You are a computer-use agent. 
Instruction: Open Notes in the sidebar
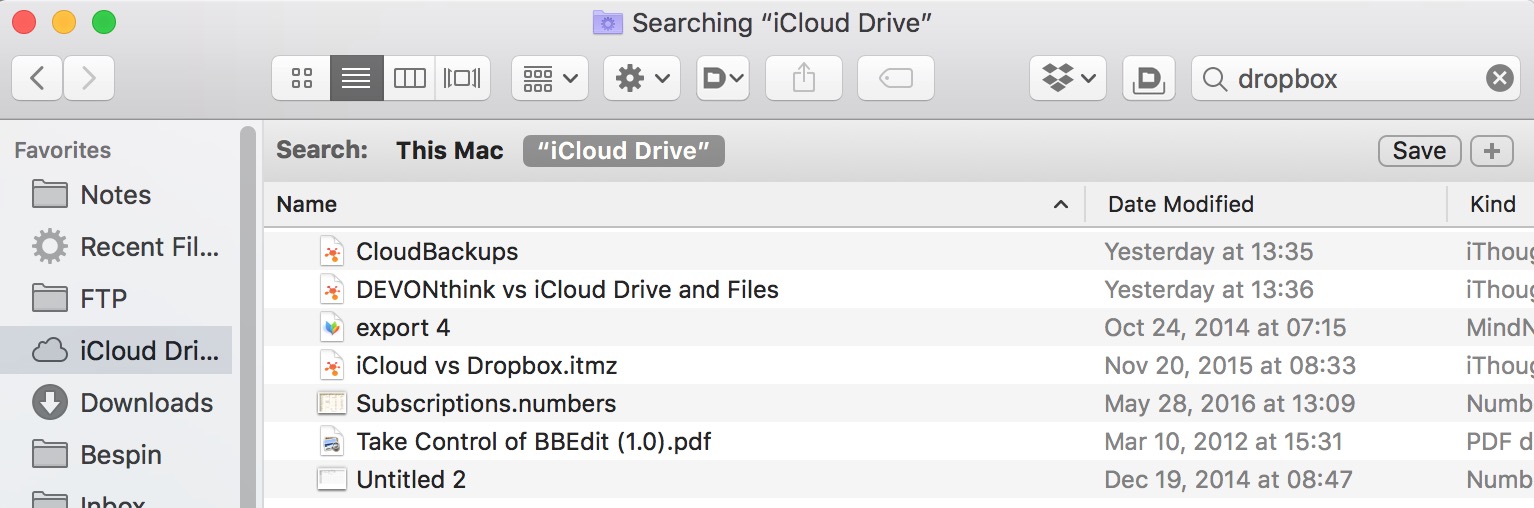(116, 195)
